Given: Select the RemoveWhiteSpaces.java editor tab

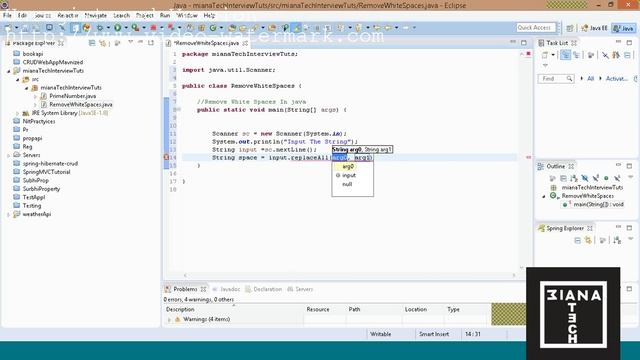Looking at the screenshot, I should pyautogui.click(x=207, y=43).
